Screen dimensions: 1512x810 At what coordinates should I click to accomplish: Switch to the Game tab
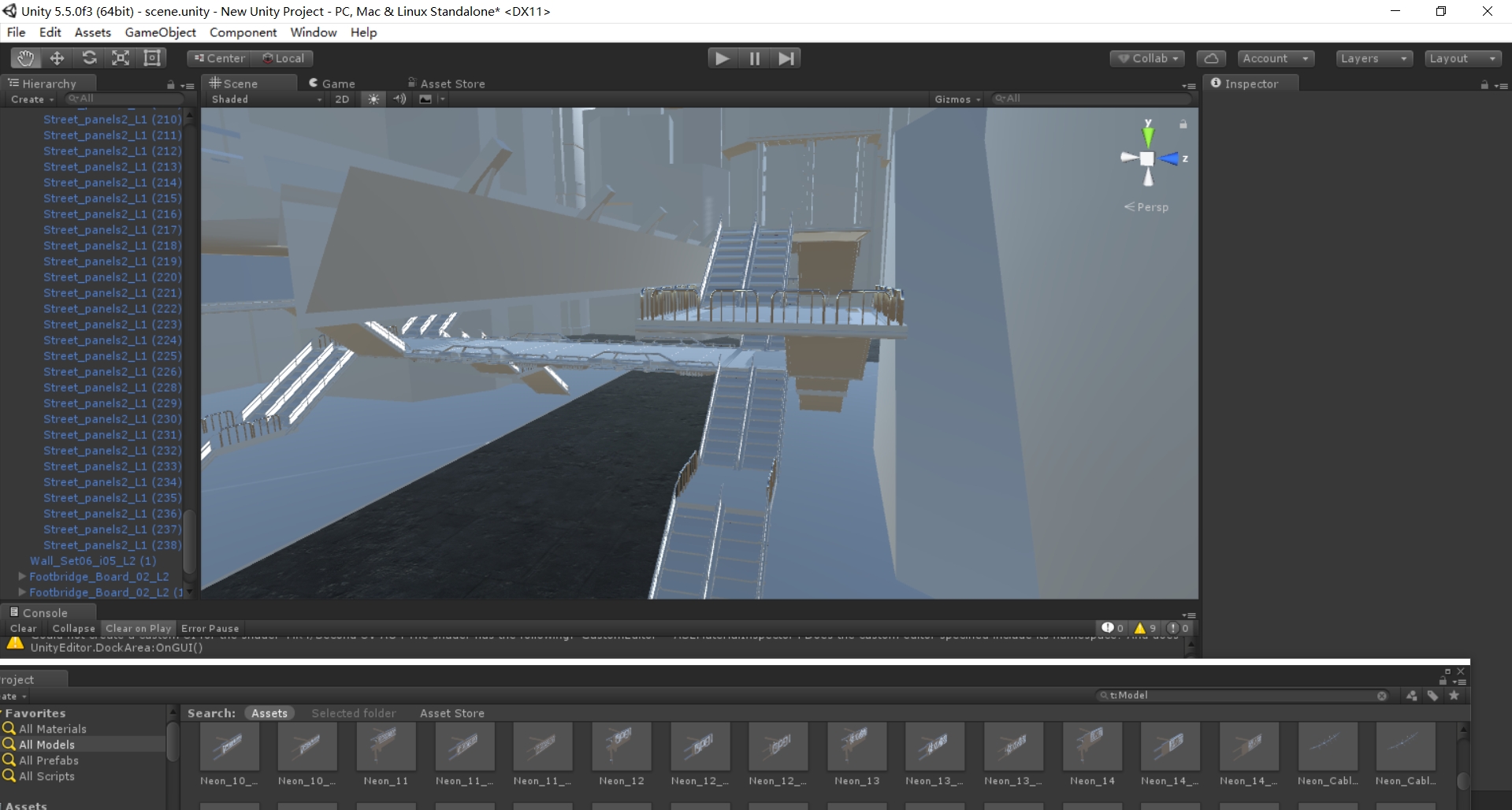(x=332, y=84)
